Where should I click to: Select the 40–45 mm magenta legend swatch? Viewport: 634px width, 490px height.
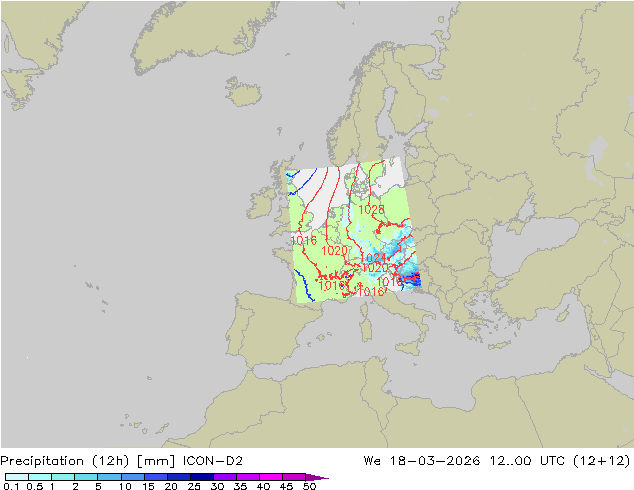271,477
